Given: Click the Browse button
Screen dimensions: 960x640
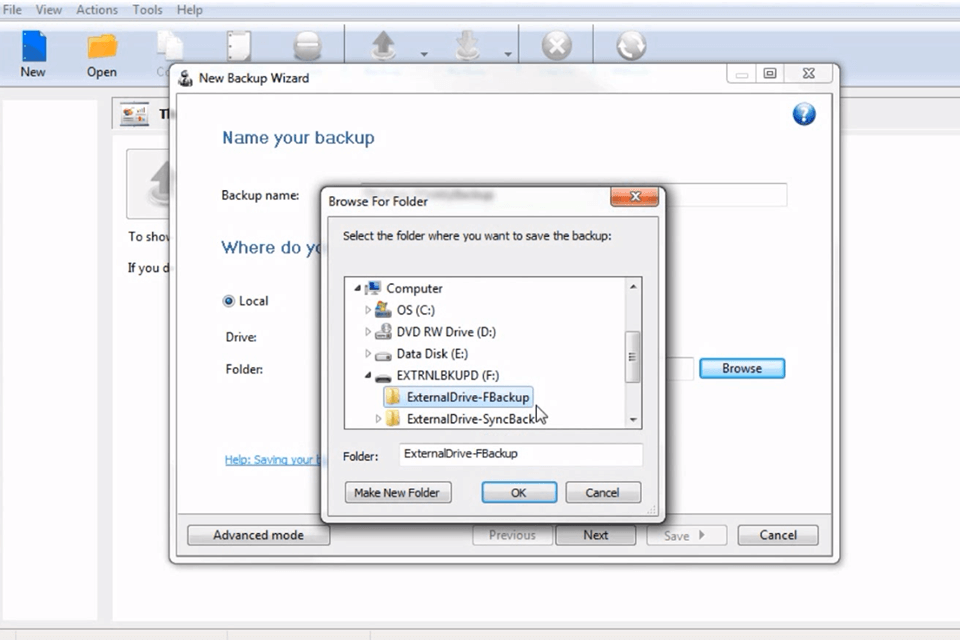Looking at the screenshot, I should [742, 368].
